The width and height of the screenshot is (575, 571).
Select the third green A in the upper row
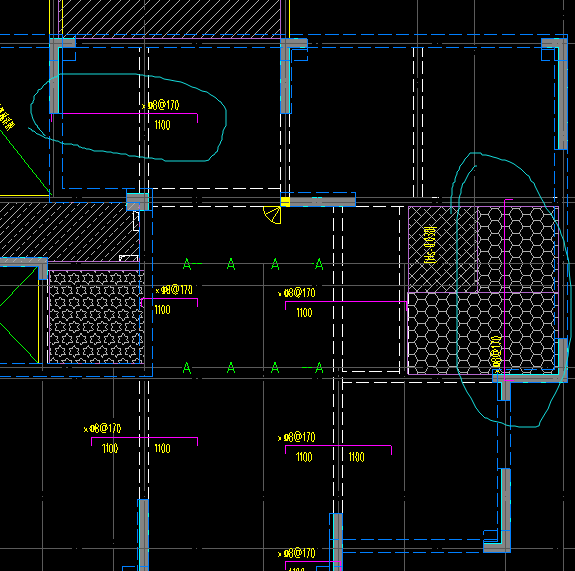pos(275,264)
